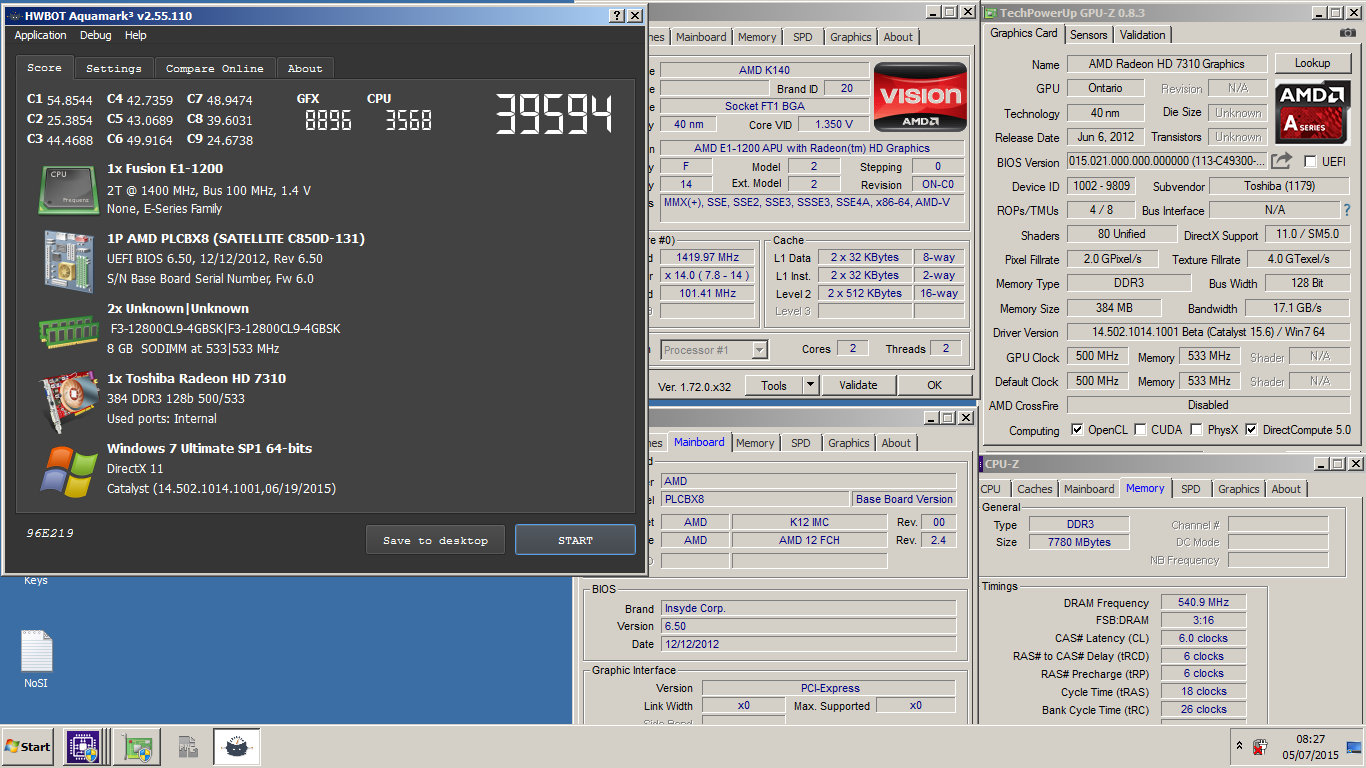Image resolution: width=1366 pixels, height=768 pixels.
Task: Click the HWBOT Aquamark title bar icon
Action: (x=14, y=15)
